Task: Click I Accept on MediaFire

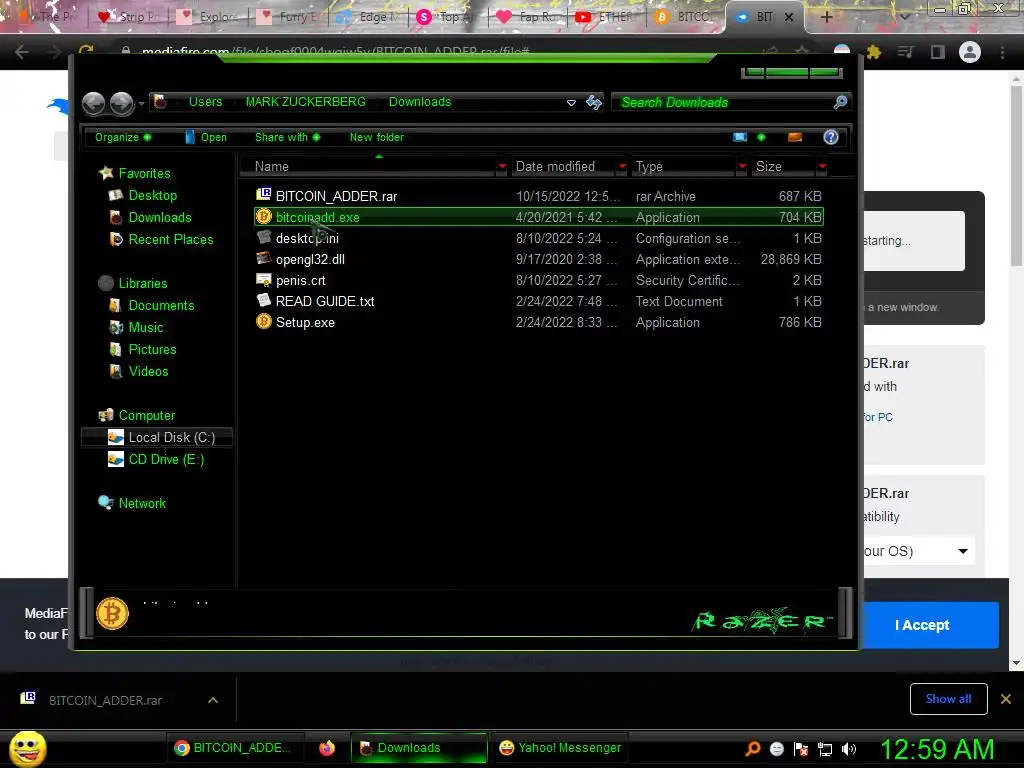Action: 921,625
